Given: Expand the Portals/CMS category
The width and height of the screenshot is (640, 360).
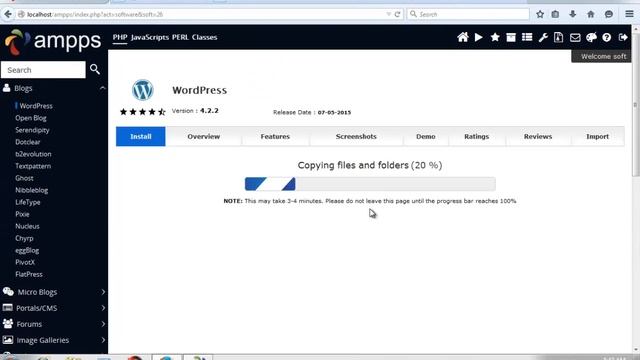Looking at the screenshot, I should click(x=103, y=308).
